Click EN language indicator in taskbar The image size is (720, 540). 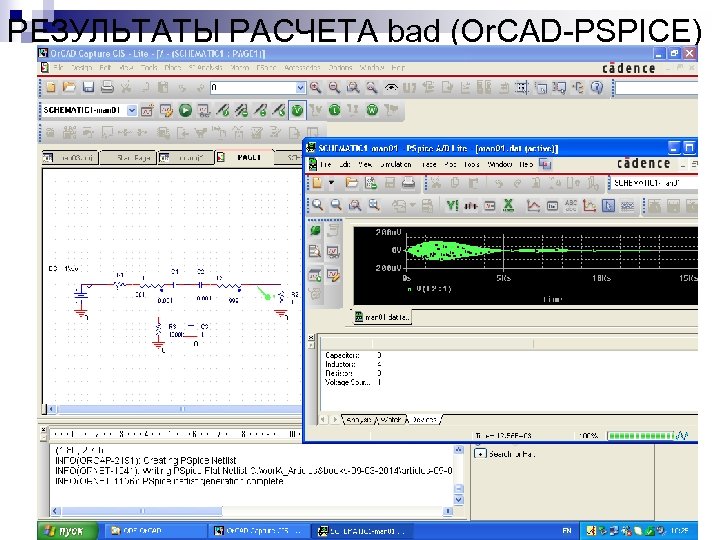click(x=567, y=531)
